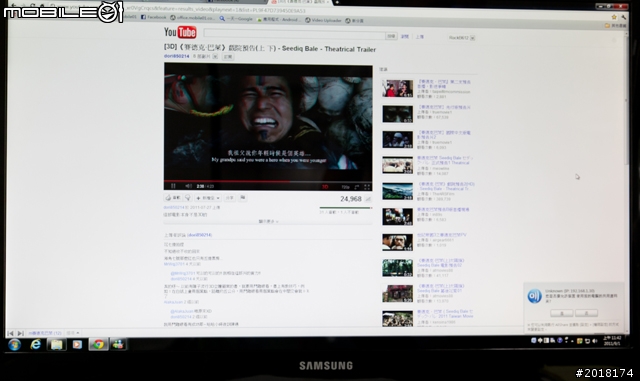Enter fullscreen with the player's fullscreen icon
The height and width of the screenshot is (381, 640).
point(367,187)
